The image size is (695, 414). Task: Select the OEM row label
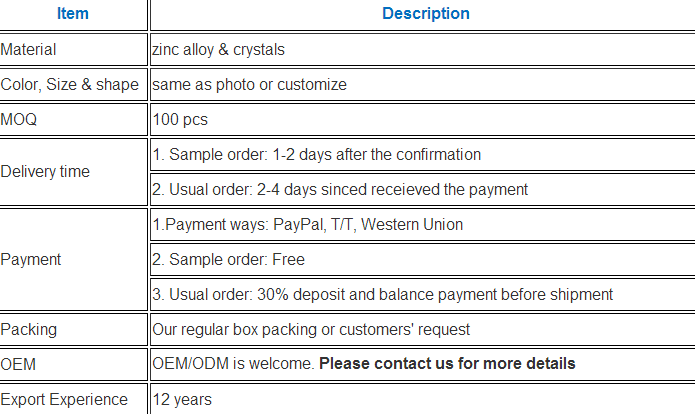point(18,364)
